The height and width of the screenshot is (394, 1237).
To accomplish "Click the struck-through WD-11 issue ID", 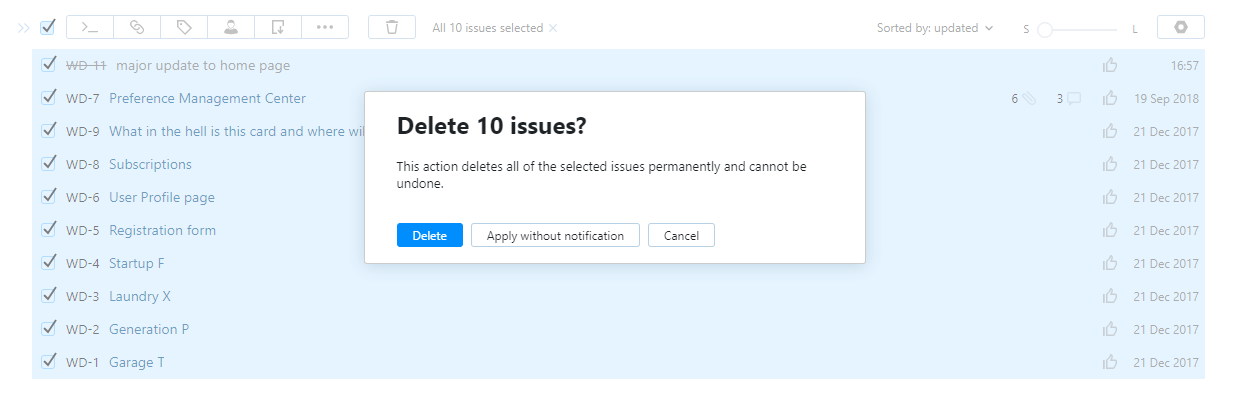I will click(x=86, y=66).
